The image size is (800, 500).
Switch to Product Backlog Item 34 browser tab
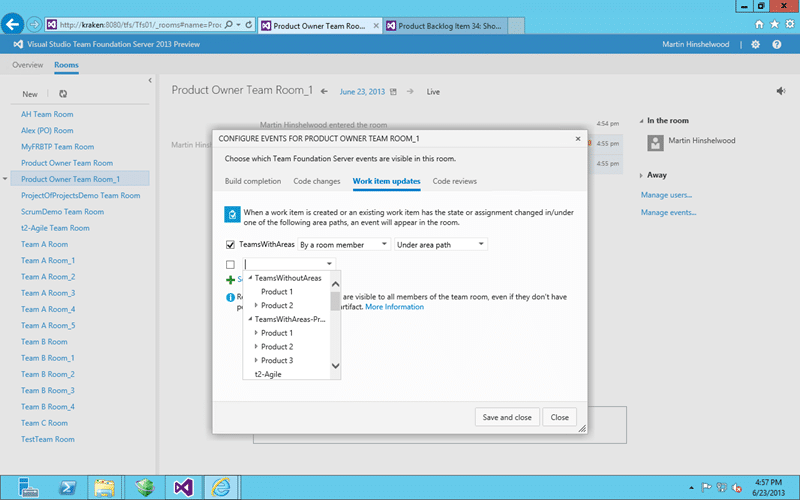tap(445, 26)
